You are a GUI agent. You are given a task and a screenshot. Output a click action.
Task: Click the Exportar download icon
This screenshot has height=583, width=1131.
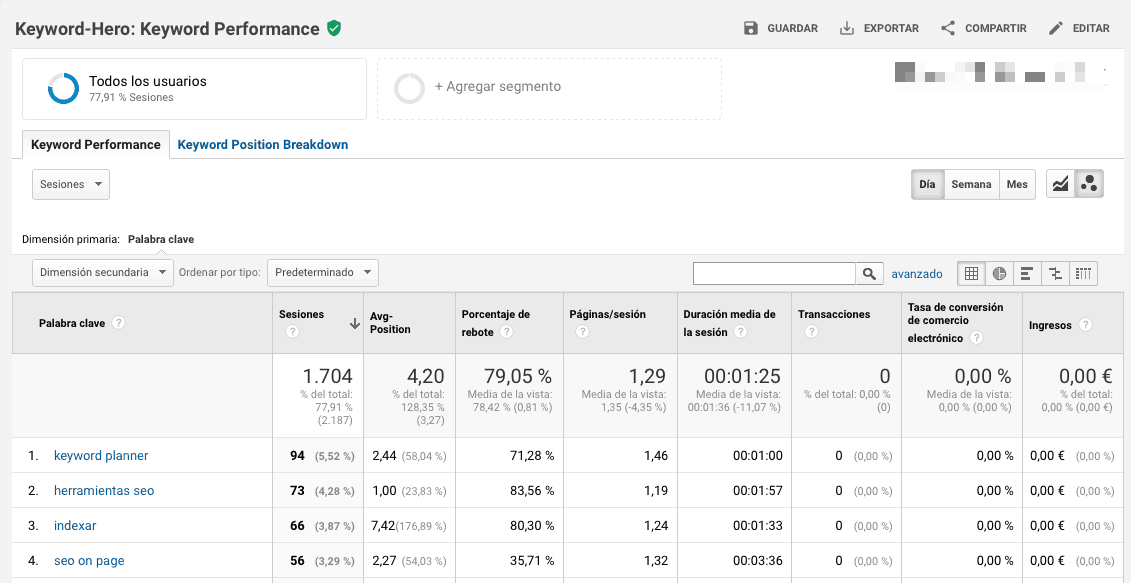(847, 28)
